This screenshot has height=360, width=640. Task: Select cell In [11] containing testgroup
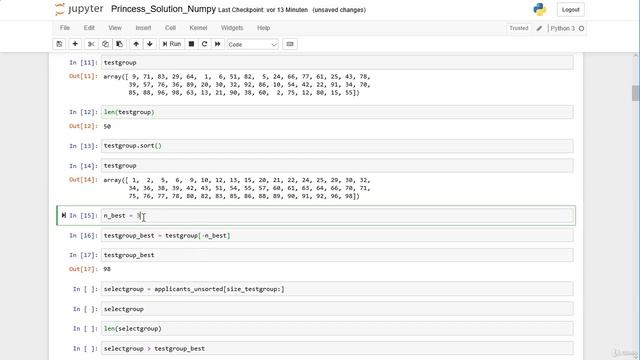pos(337,62)
